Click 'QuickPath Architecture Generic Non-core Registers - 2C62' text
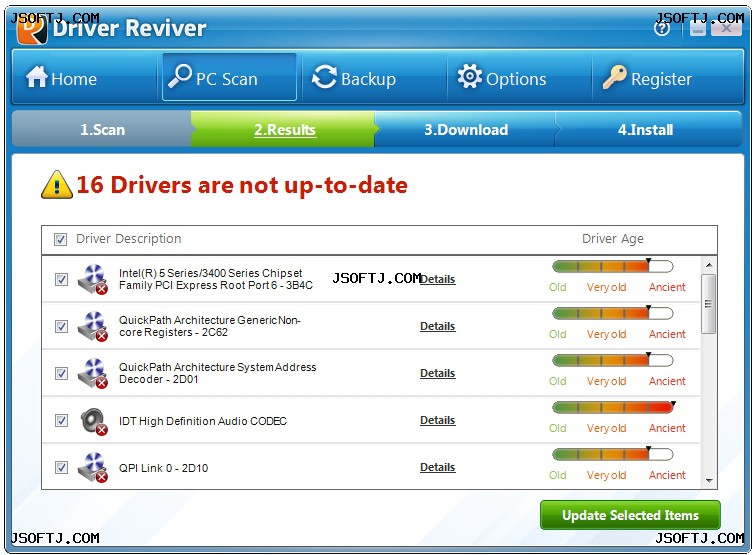The image size is (755, 555). [x=209, y=326]
